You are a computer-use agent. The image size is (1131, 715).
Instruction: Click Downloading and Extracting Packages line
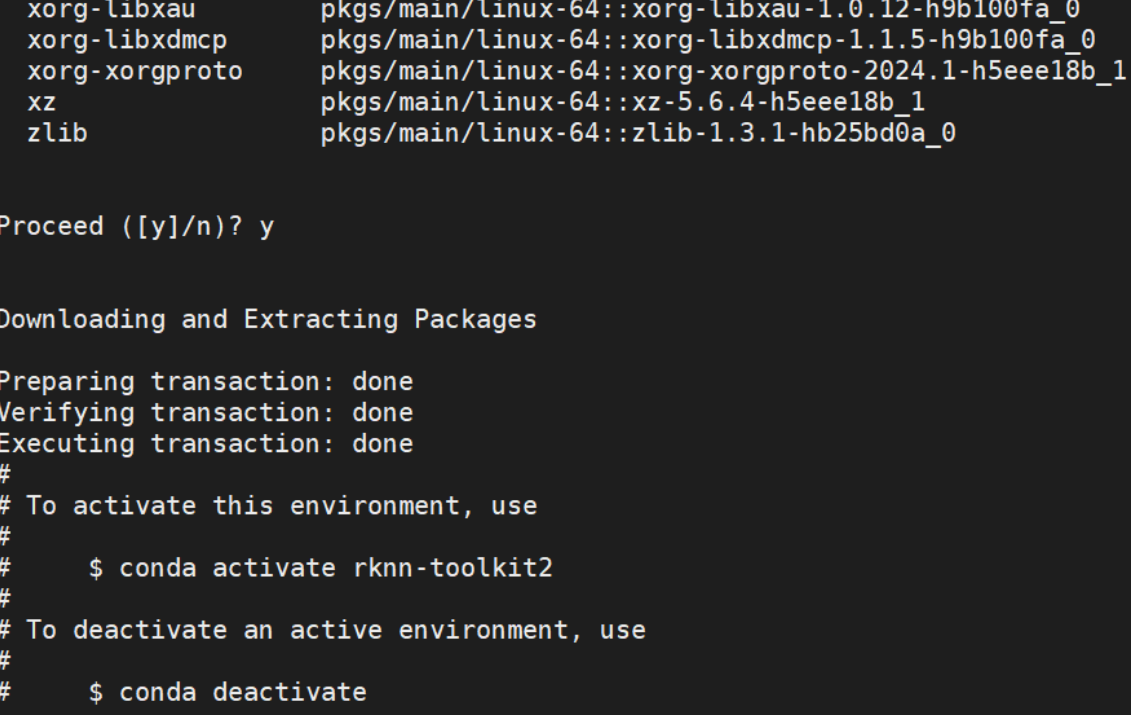pos(268,320)
